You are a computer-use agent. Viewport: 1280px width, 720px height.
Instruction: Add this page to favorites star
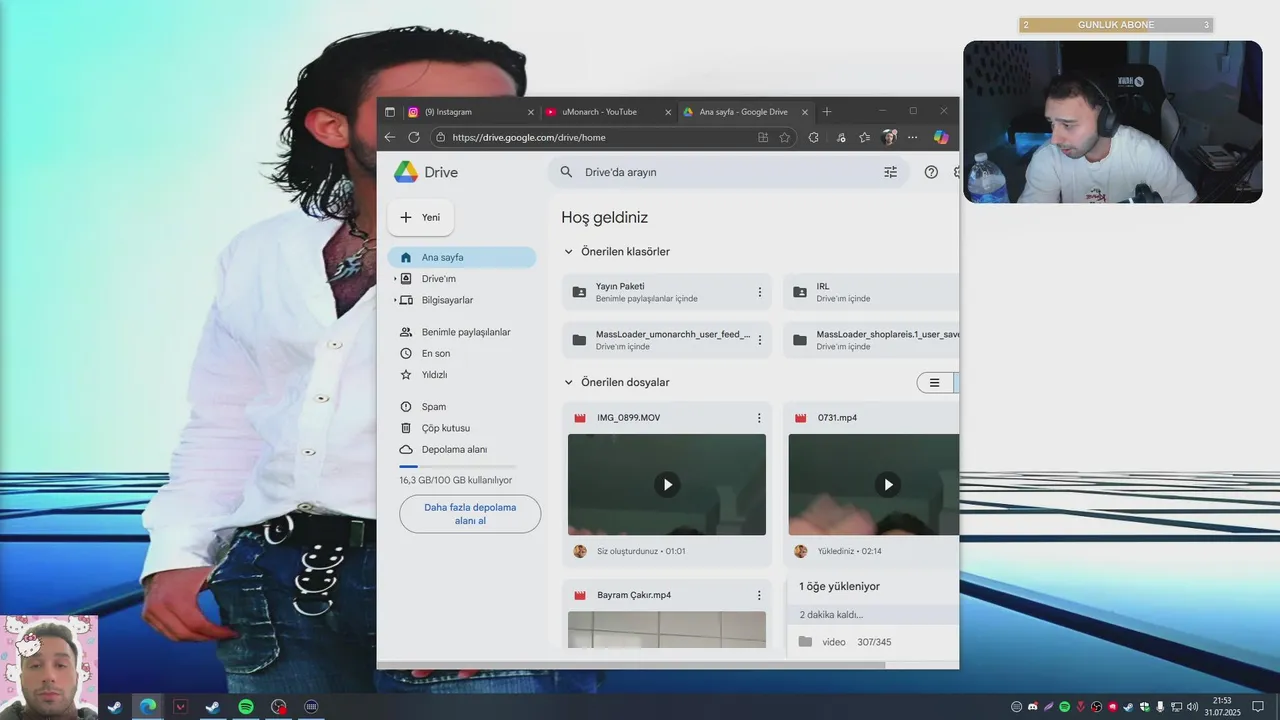click(785, 137)
